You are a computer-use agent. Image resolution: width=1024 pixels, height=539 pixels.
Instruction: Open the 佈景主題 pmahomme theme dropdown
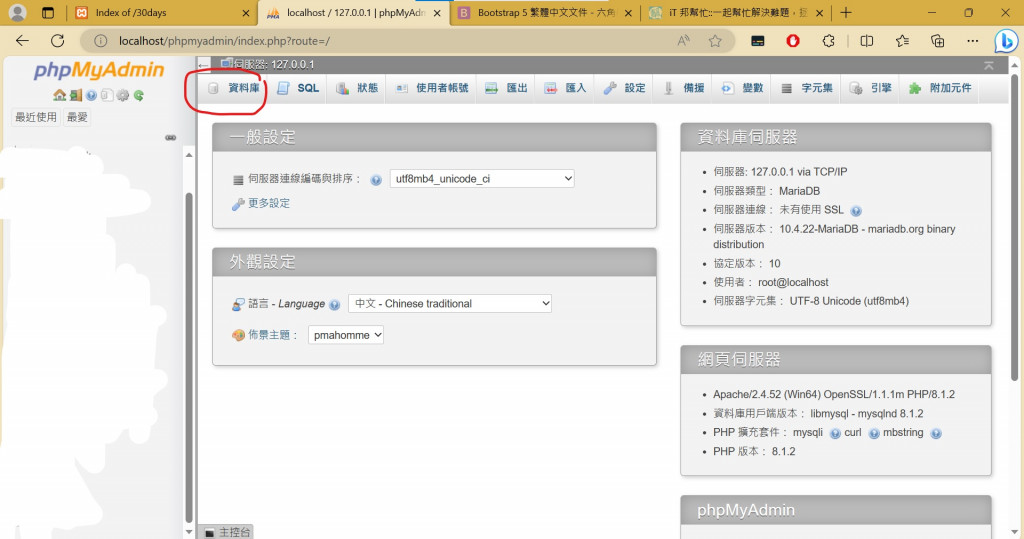point(345,335)
